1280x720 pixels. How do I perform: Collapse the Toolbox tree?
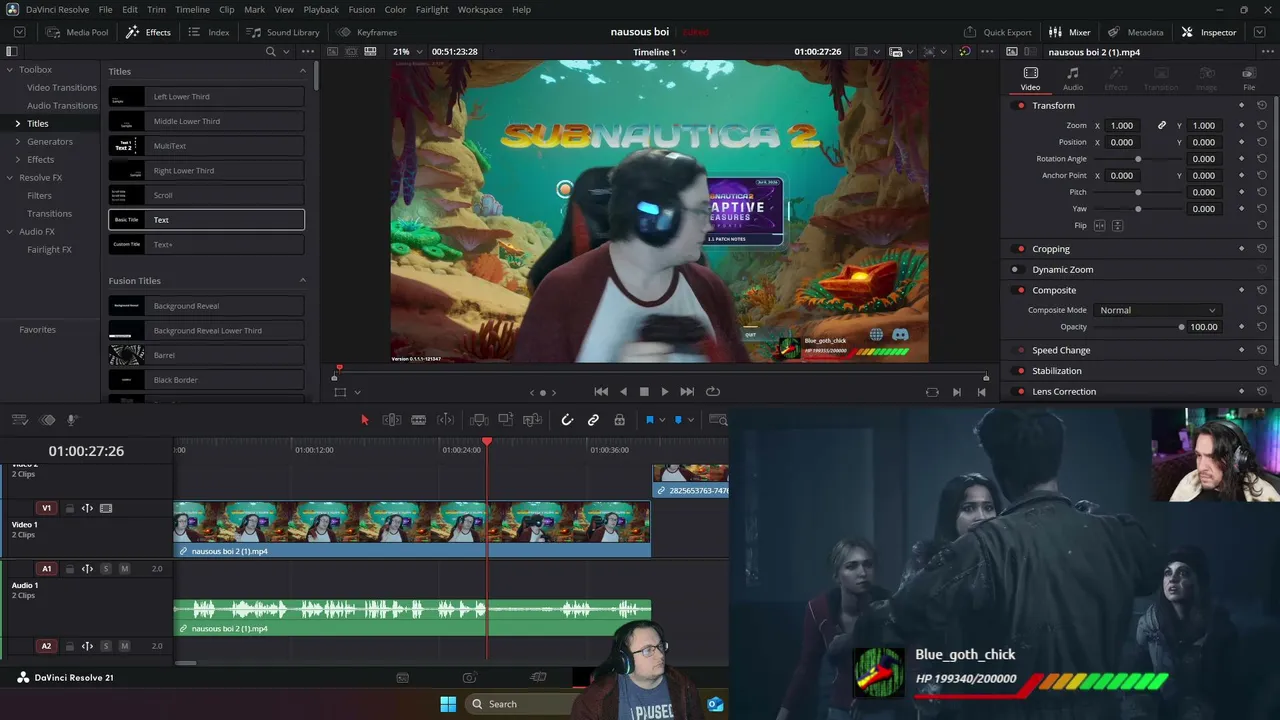[9, 70]
